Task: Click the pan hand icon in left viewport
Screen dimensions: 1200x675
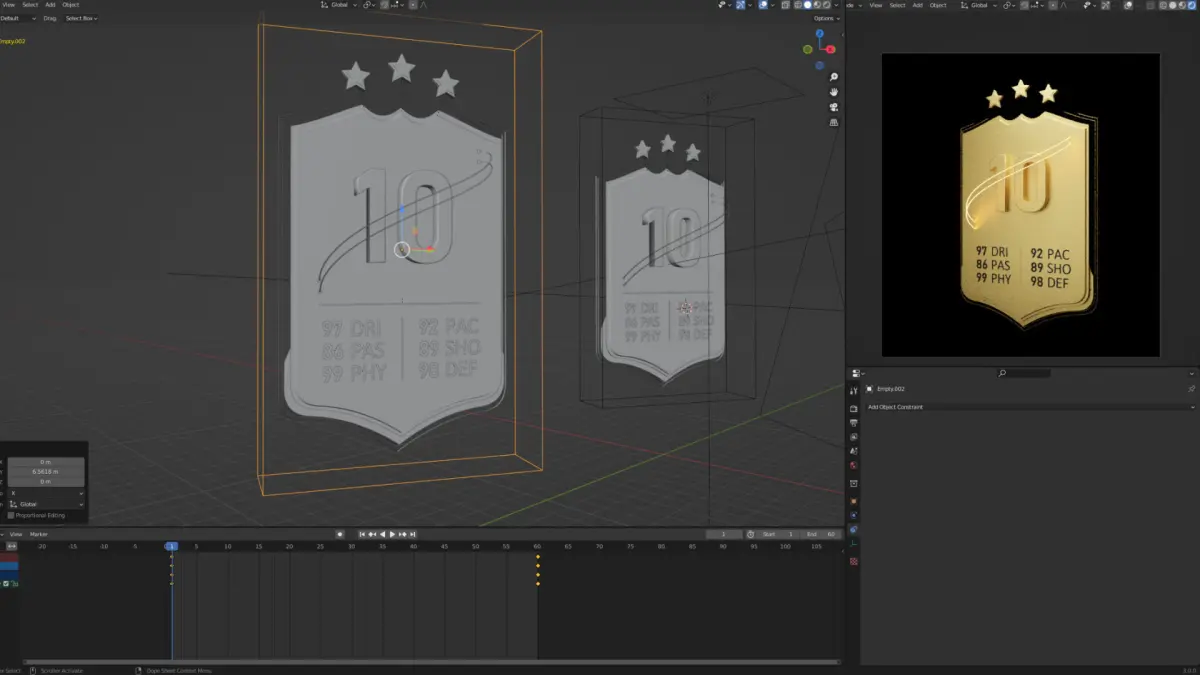Action: coord(833,92)
